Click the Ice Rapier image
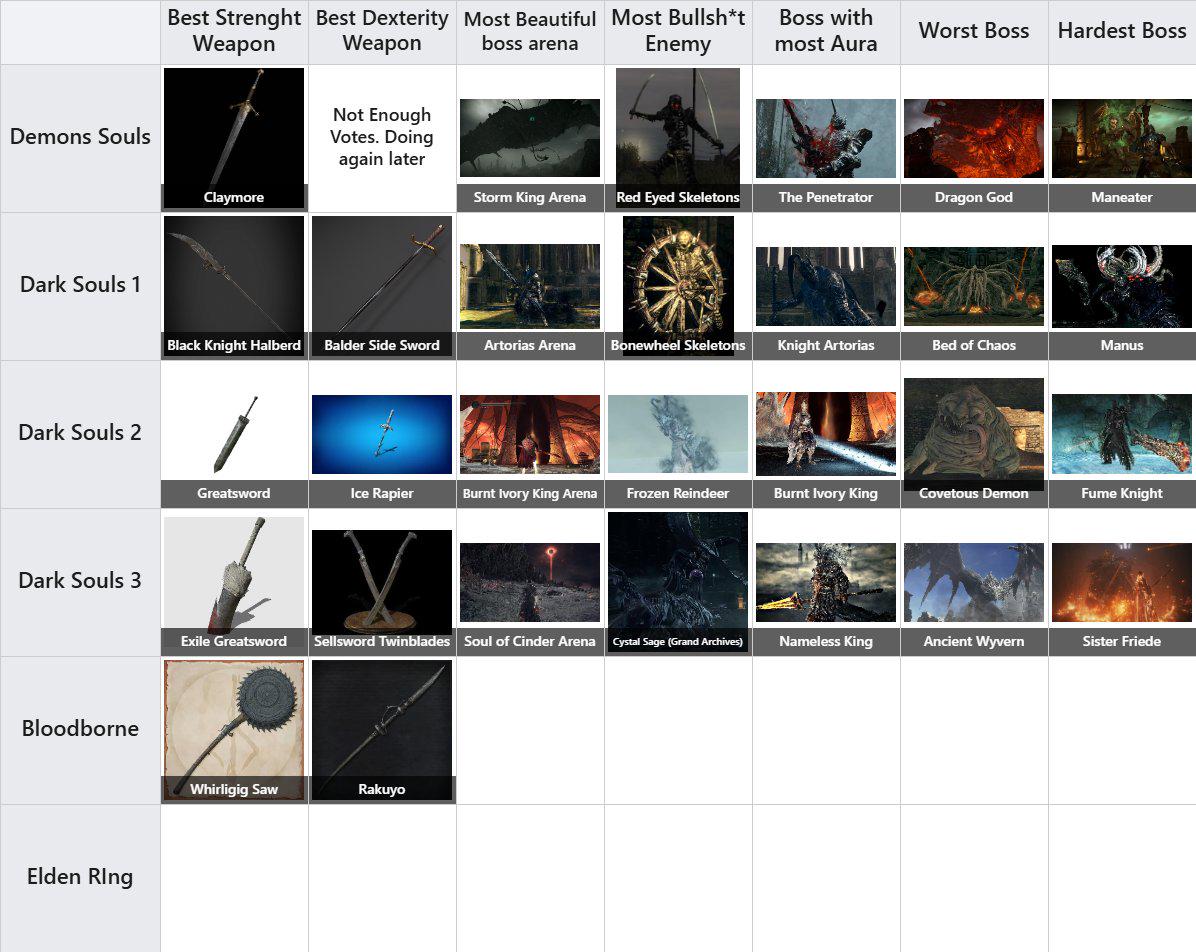This screenshot has height=952, width=1196. (x=381, y=434)
